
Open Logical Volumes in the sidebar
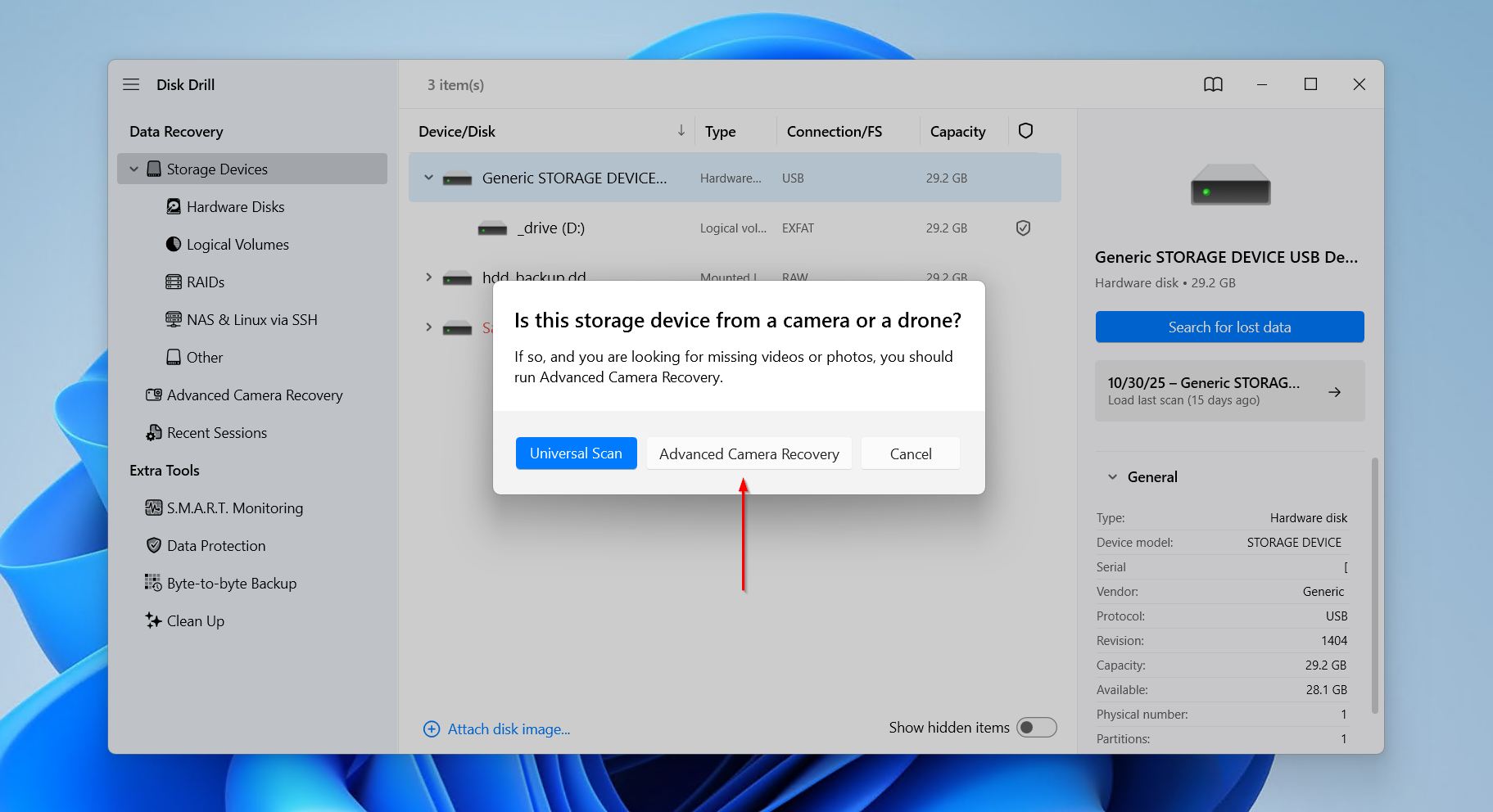pos(173,244)
